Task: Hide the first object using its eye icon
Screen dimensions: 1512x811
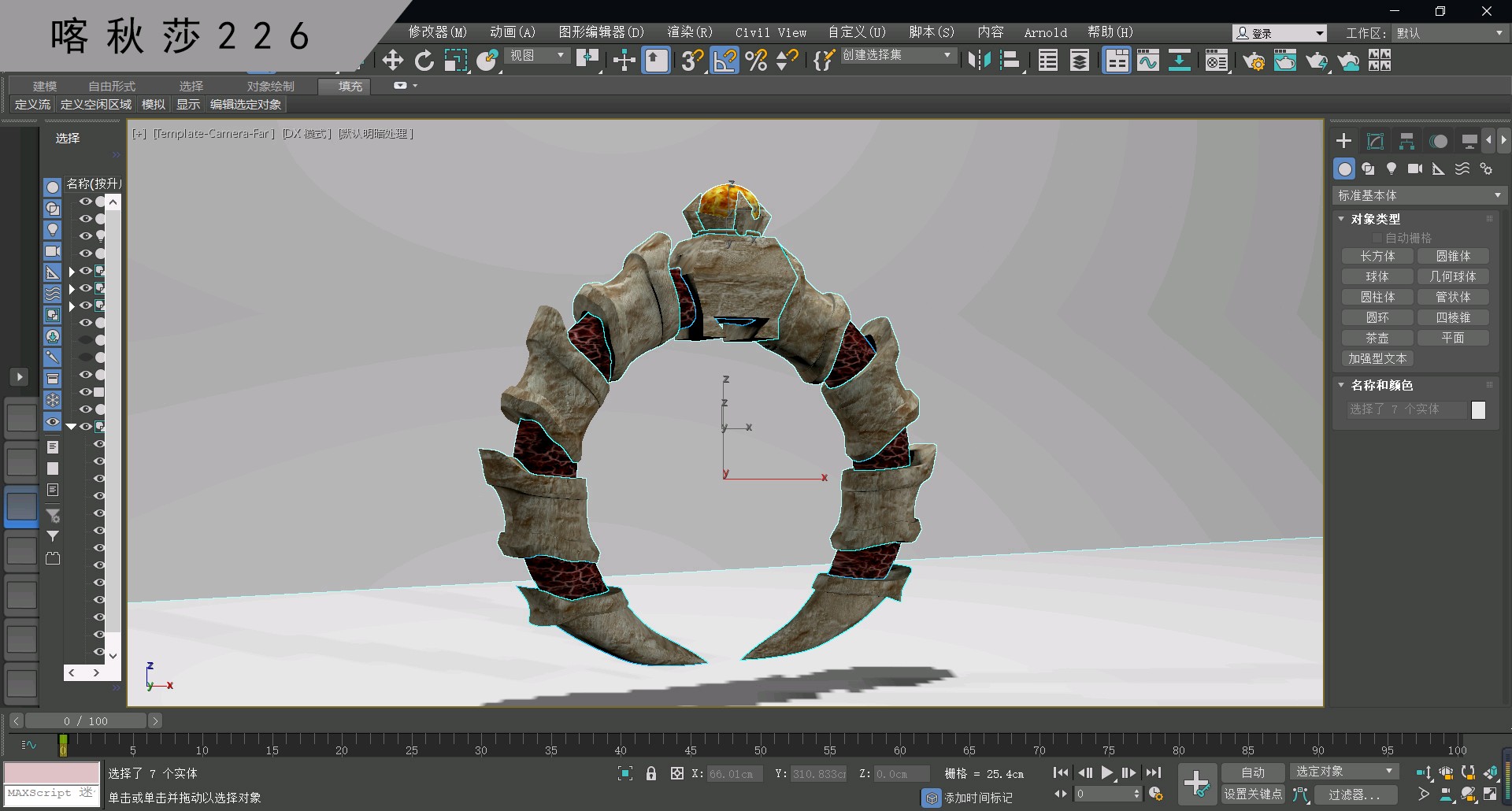Action: point(85,202)
